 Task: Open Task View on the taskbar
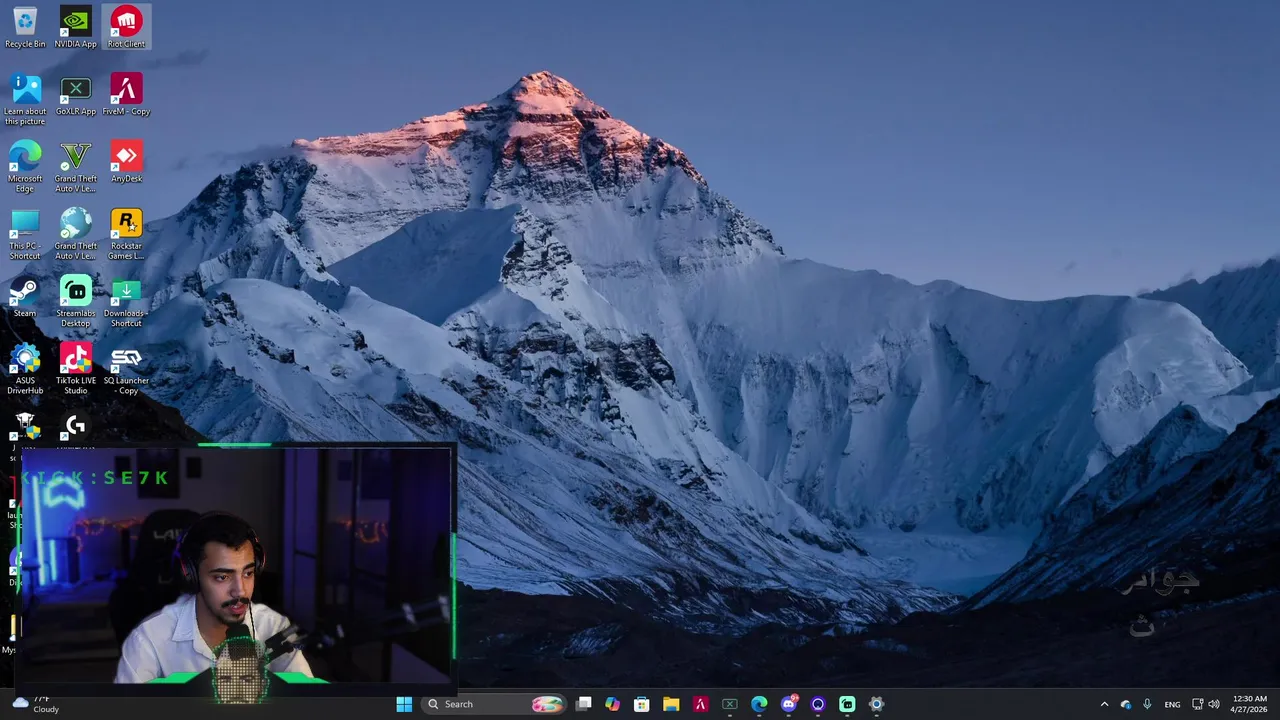click(x=584, y=704)
